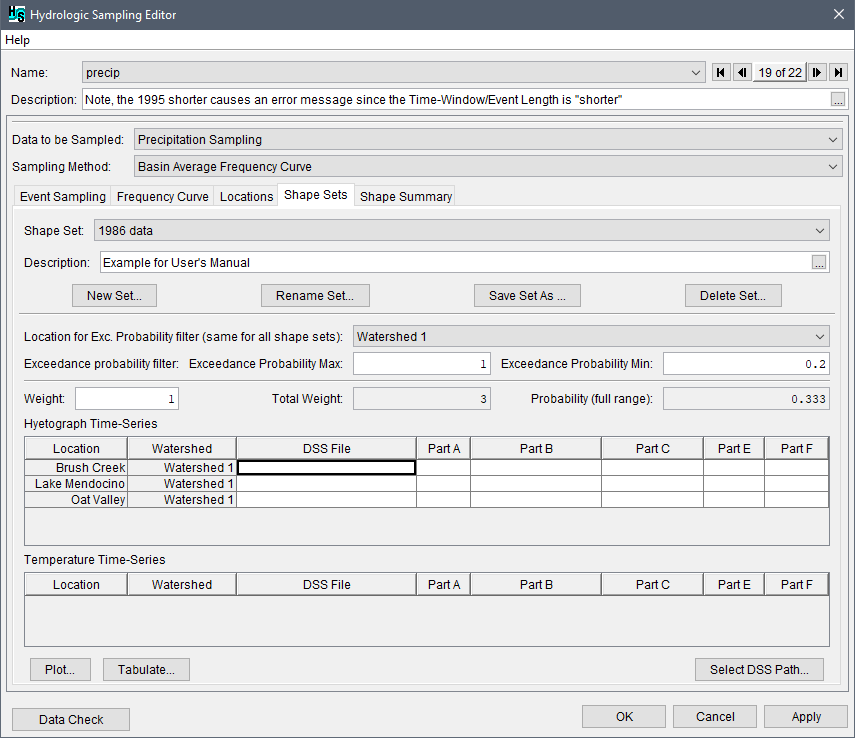855x738 pixels.
Task: Click Hyetograph table DSS File column header
Action: pyautogui.click(x=327, y=448)
